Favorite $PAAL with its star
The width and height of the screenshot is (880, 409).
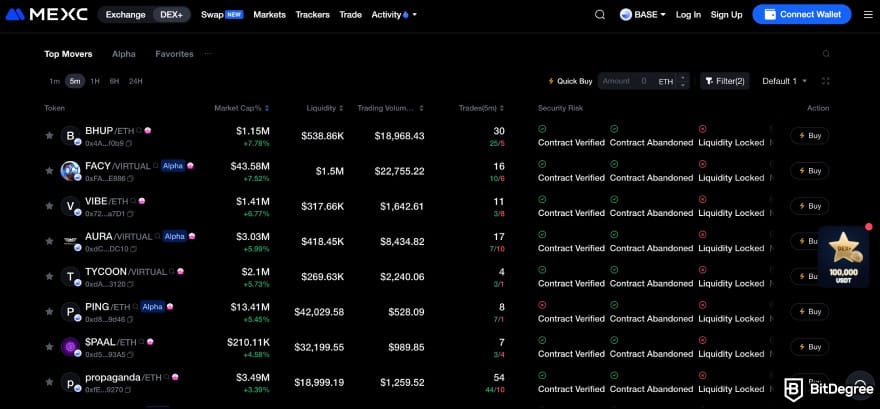(49, 347)
